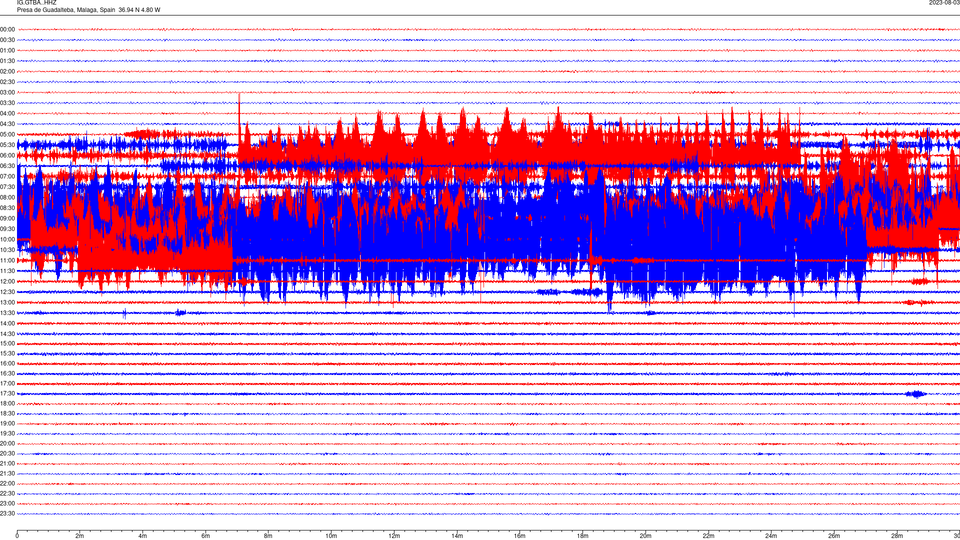Image resolution: width=960 pixels, height=540 pixels.
Task: Click the 18:00 time row label
Action: point(7,403)
